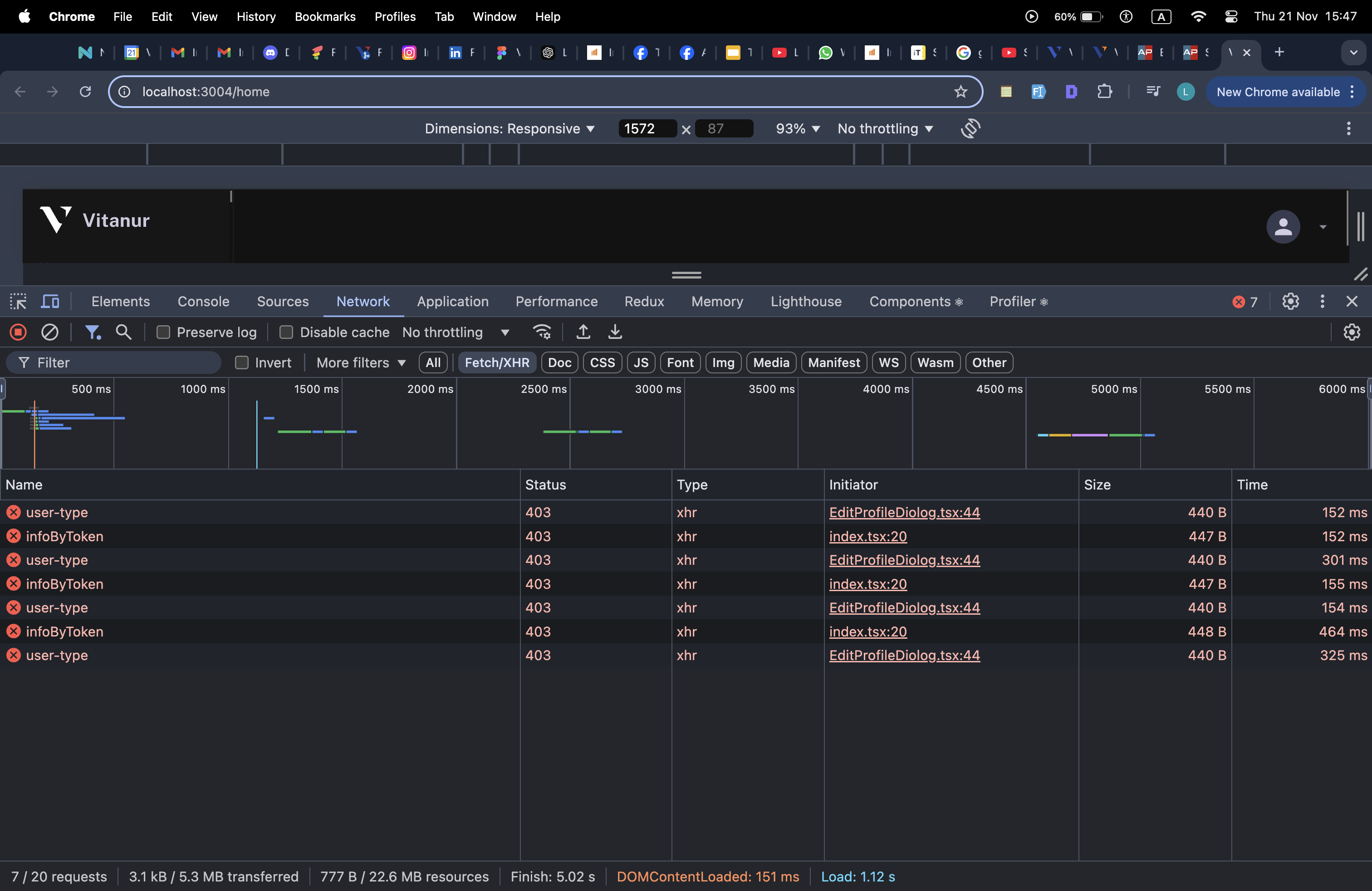
Task: Open network search magnifier
Action: click(123, 332)
